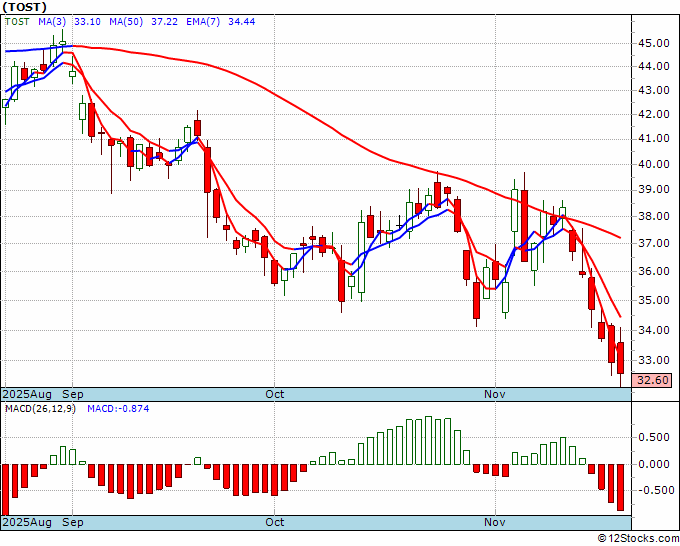Click Oct on the MACD panel date axis
The image size is (680, 546).
point(275,522)
